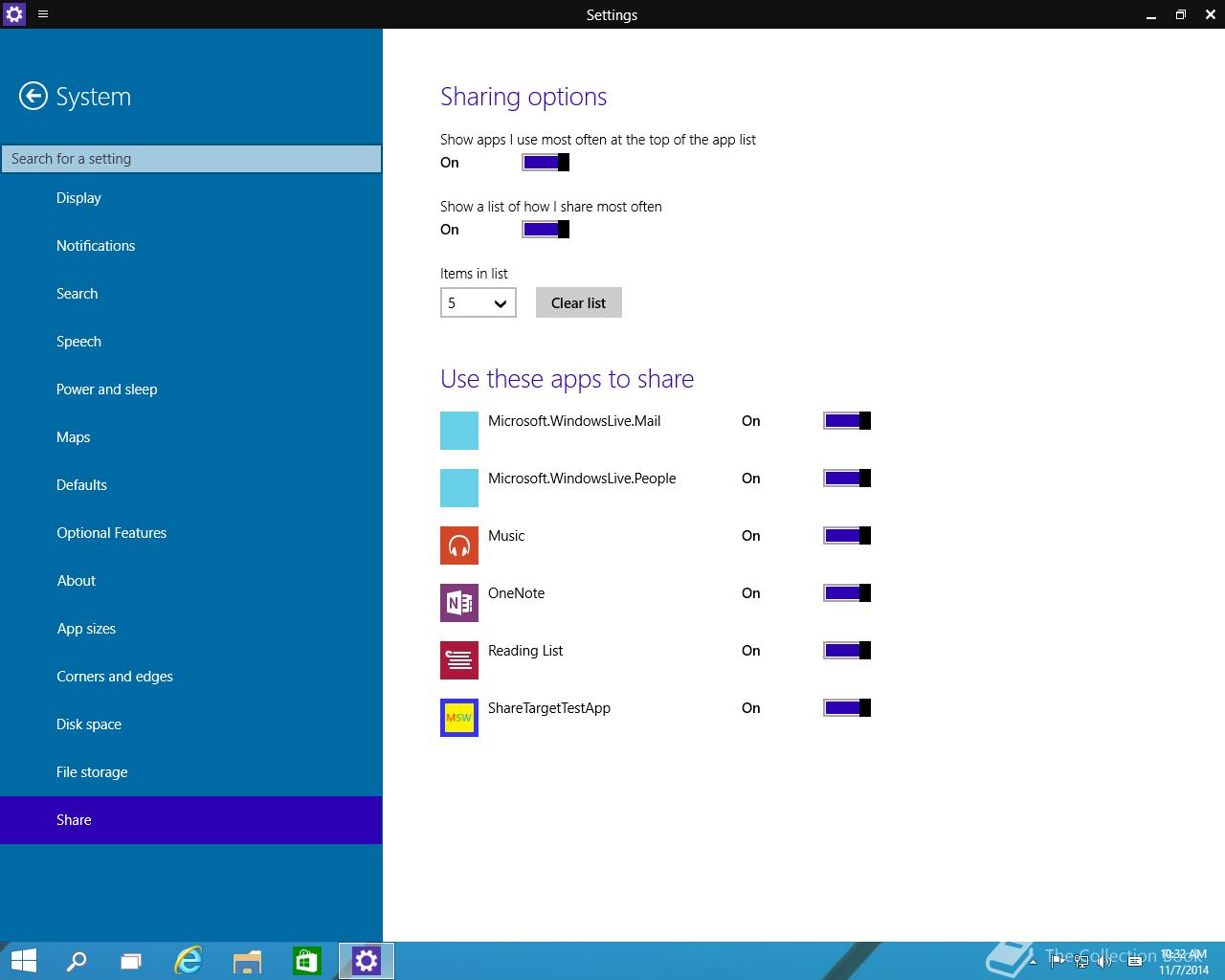Click the Music headphones app icon

(x=459, y=546)
